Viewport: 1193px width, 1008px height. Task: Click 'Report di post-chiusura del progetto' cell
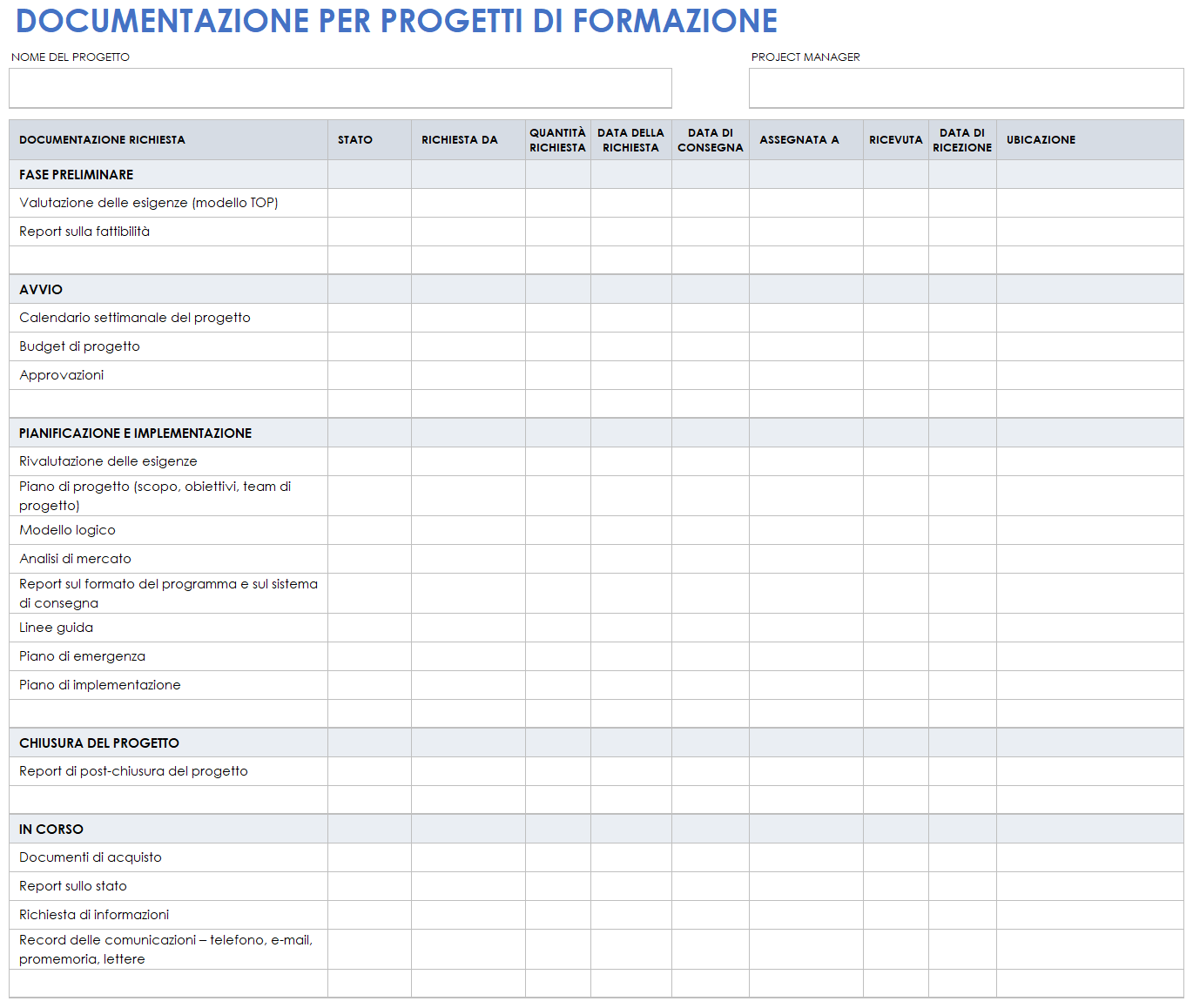169,771
